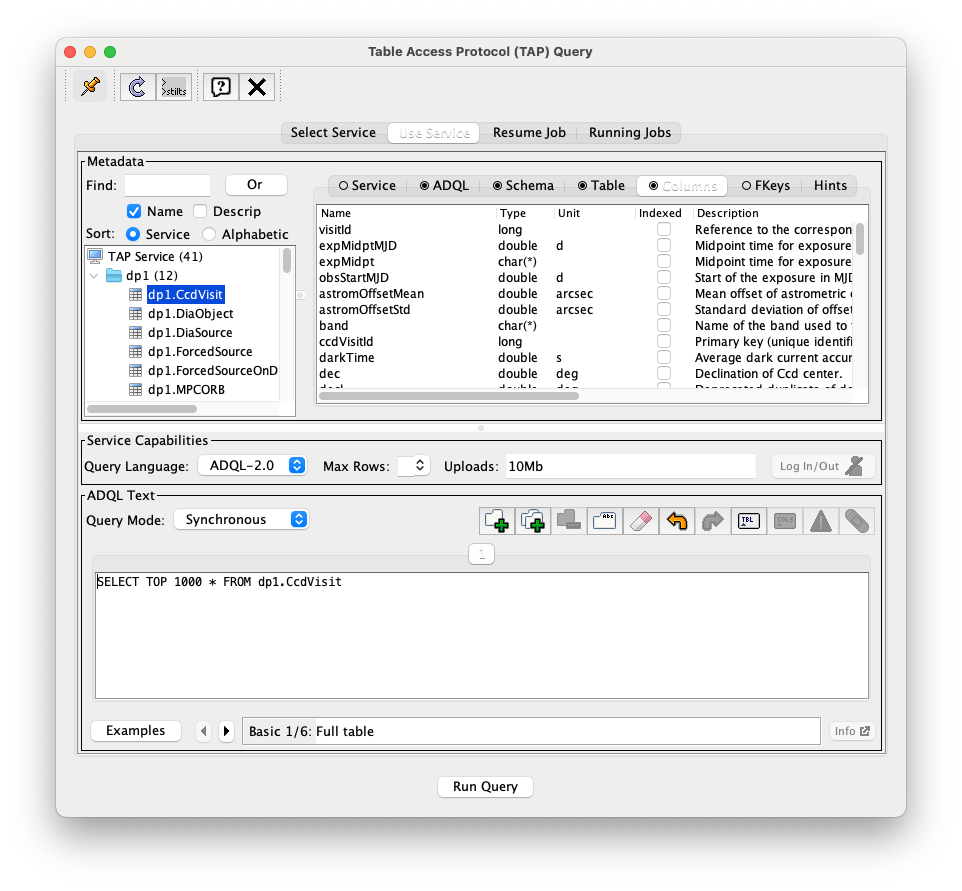Open the Schema metadata tab

coord(523,185)
